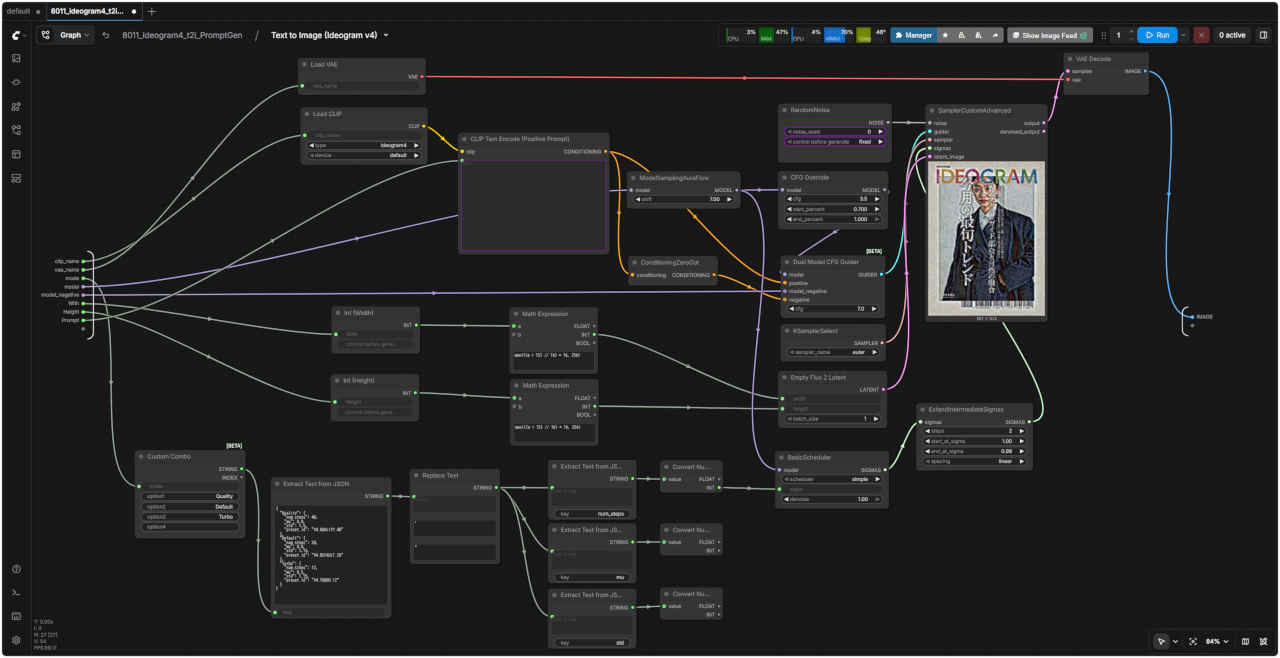Click the Manager button
The height and width of the screenshot is (658, 1280).
tap(913, 35)
